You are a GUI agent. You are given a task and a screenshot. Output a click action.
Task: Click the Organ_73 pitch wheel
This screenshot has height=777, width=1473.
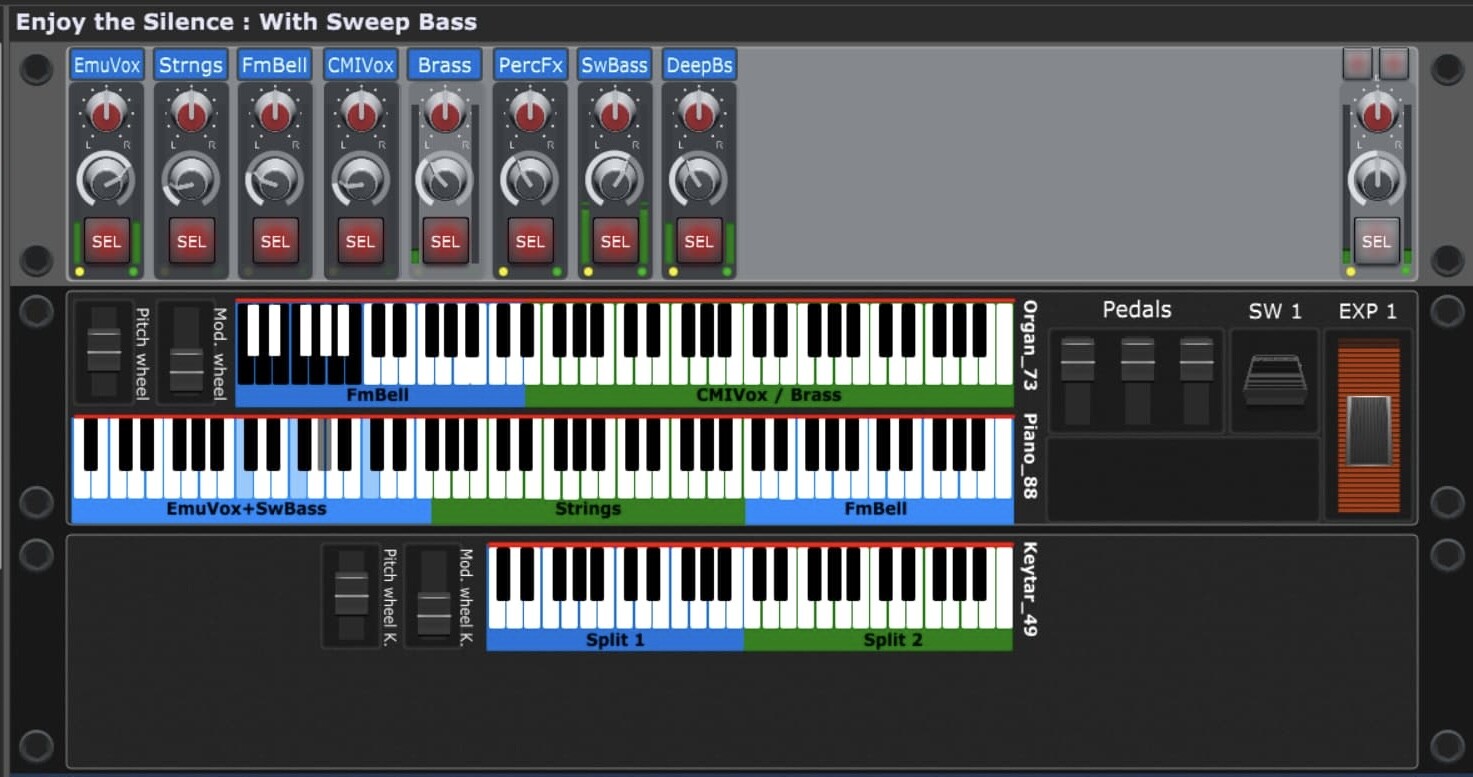tap(103, 351)
